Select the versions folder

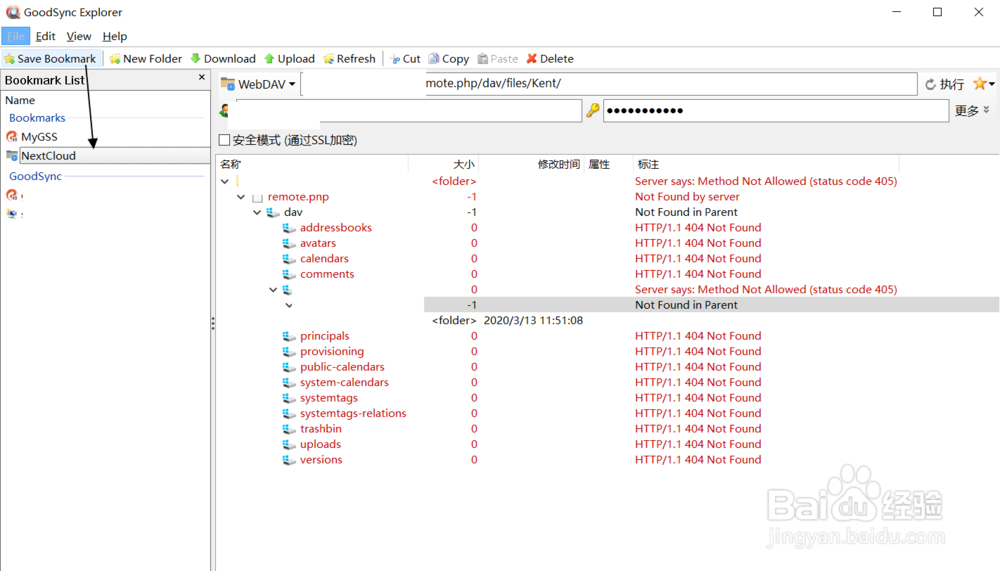tap(321, 459)
